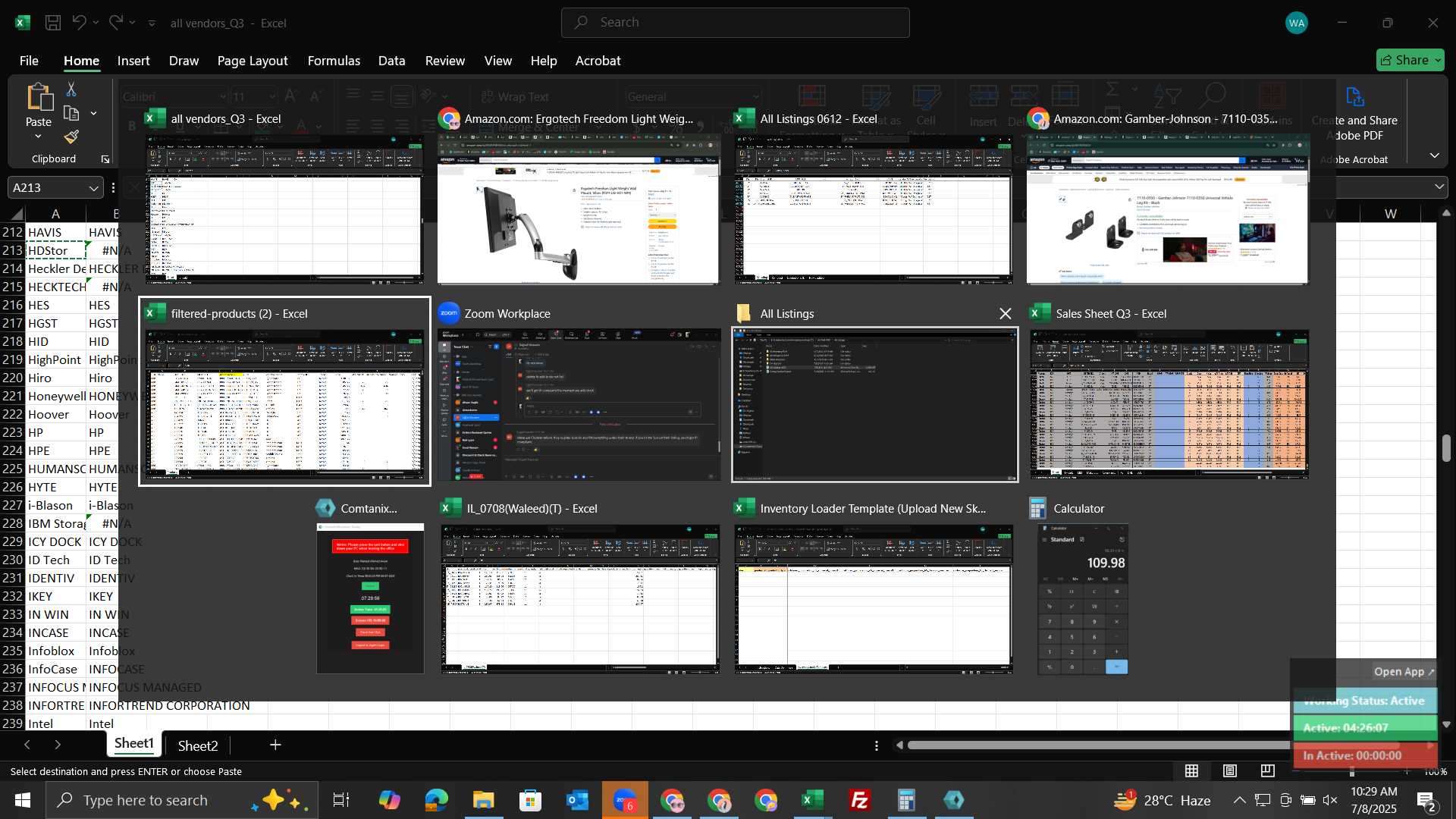
Task: Close the All Listings window thumbnail
Action: 1006,314
